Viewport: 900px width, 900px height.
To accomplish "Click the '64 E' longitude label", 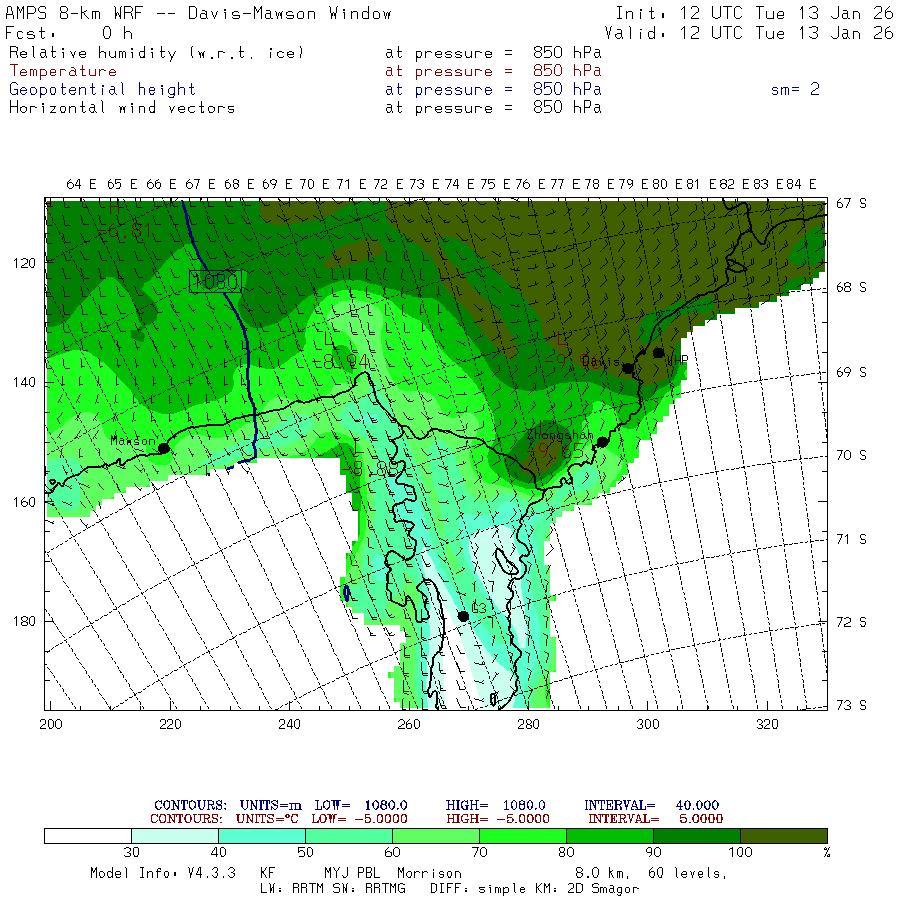I will click(x=82, y=184).
